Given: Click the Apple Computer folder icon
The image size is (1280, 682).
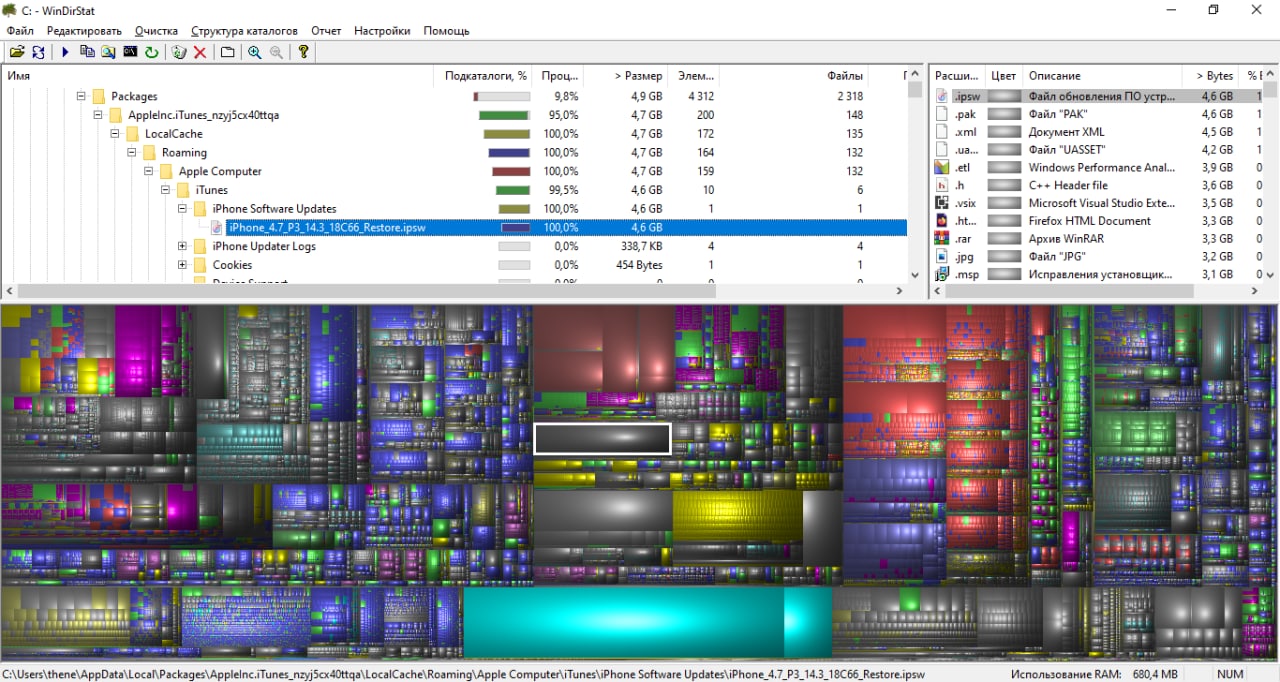Looking at the screenshot, I should (x=166, y=171).
